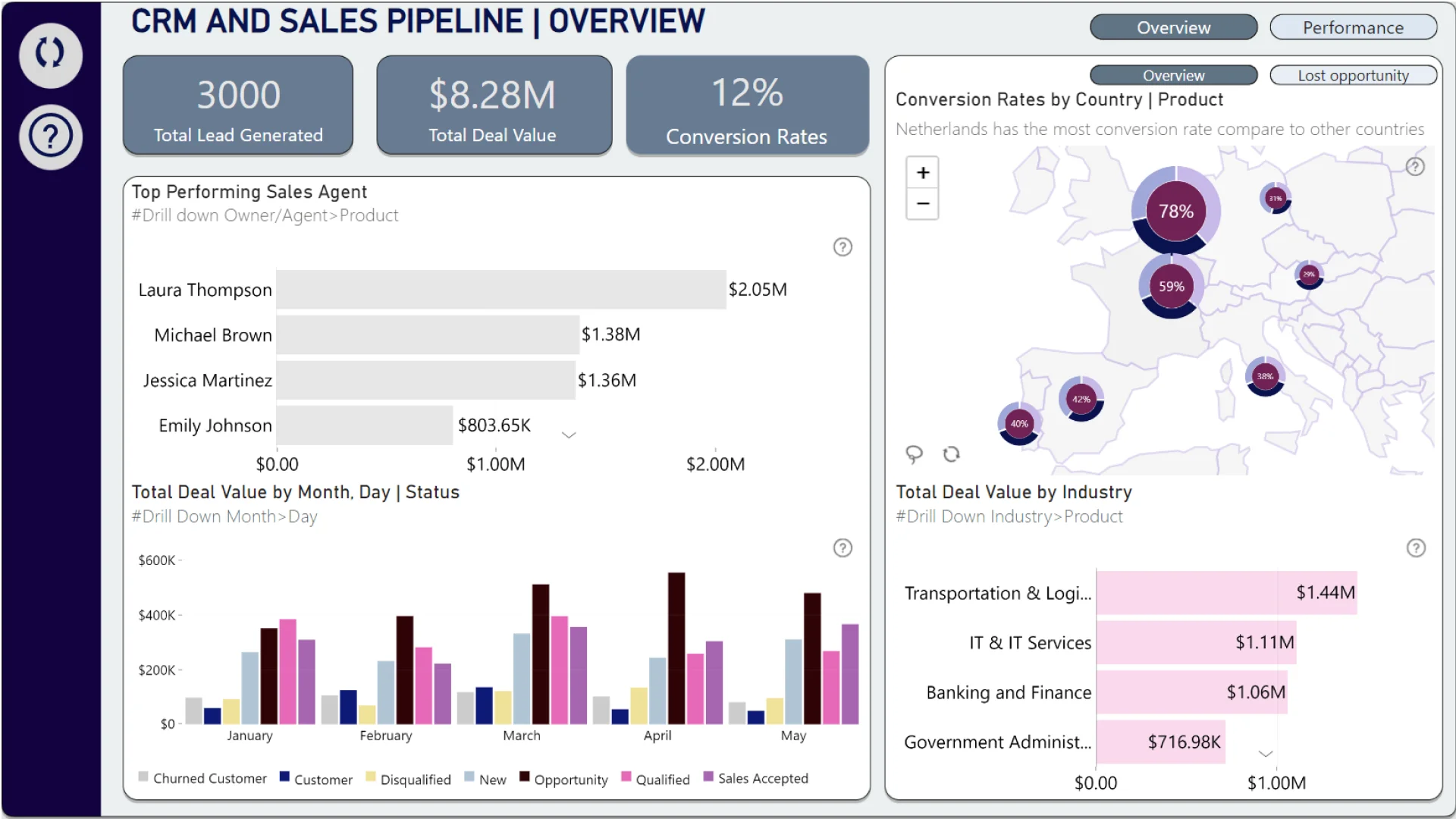Image resolution: width=1456 pixels, height=819 pixels.
Task: Click the '#Drill down Owner/Agent>Product' subtitle
Action: 265,216
